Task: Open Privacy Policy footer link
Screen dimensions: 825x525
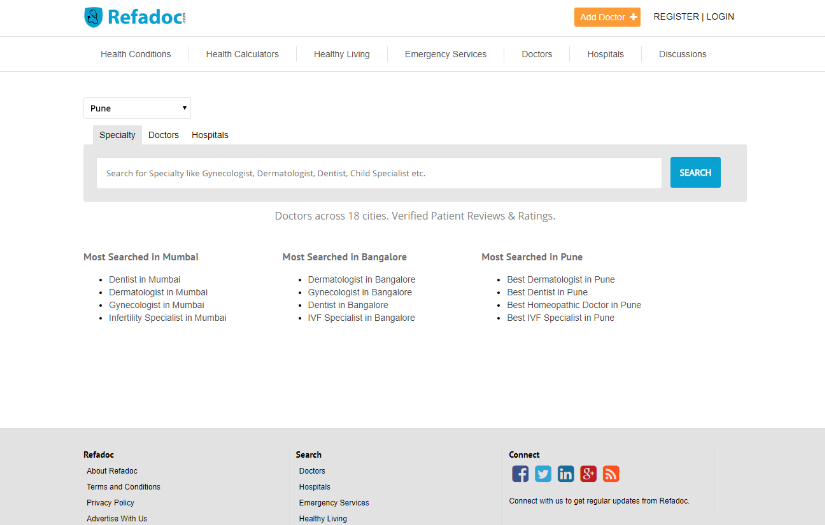Action: click(110, 502)
